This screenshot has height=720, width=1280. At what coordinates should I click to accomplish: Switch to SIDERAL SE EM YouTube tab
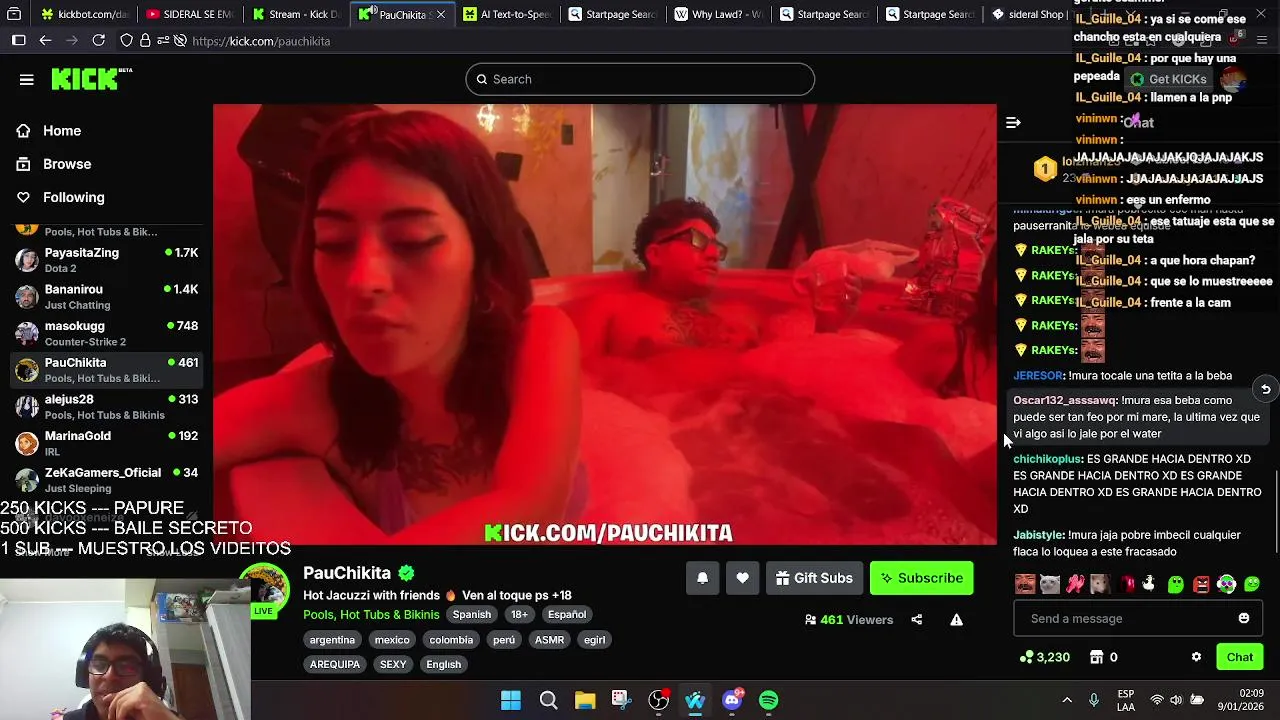[x=190, y=14]
